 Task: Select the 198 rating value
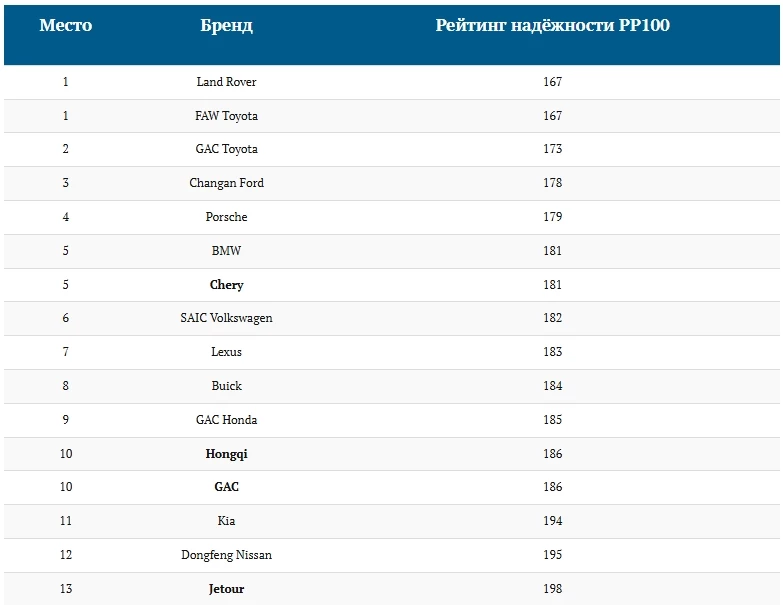tap(552, 589)
